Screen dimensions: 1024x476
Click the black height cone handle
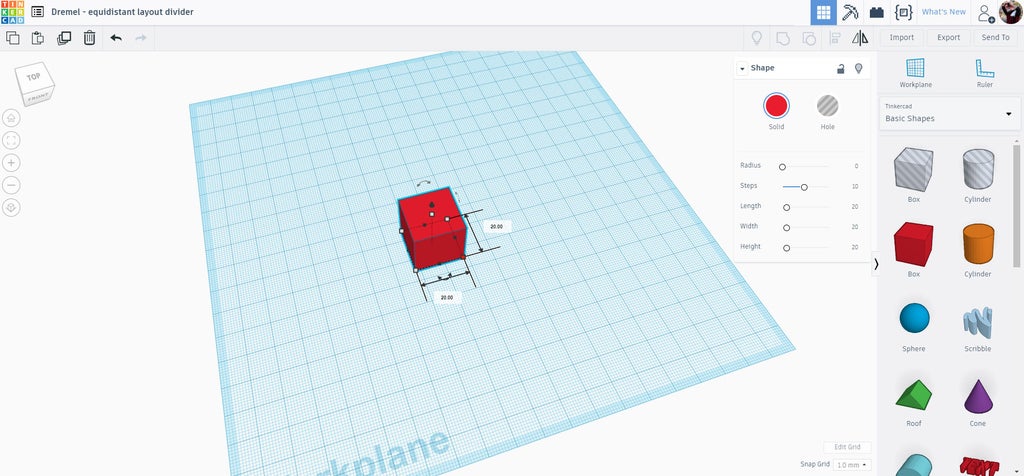tap(432, 205)
